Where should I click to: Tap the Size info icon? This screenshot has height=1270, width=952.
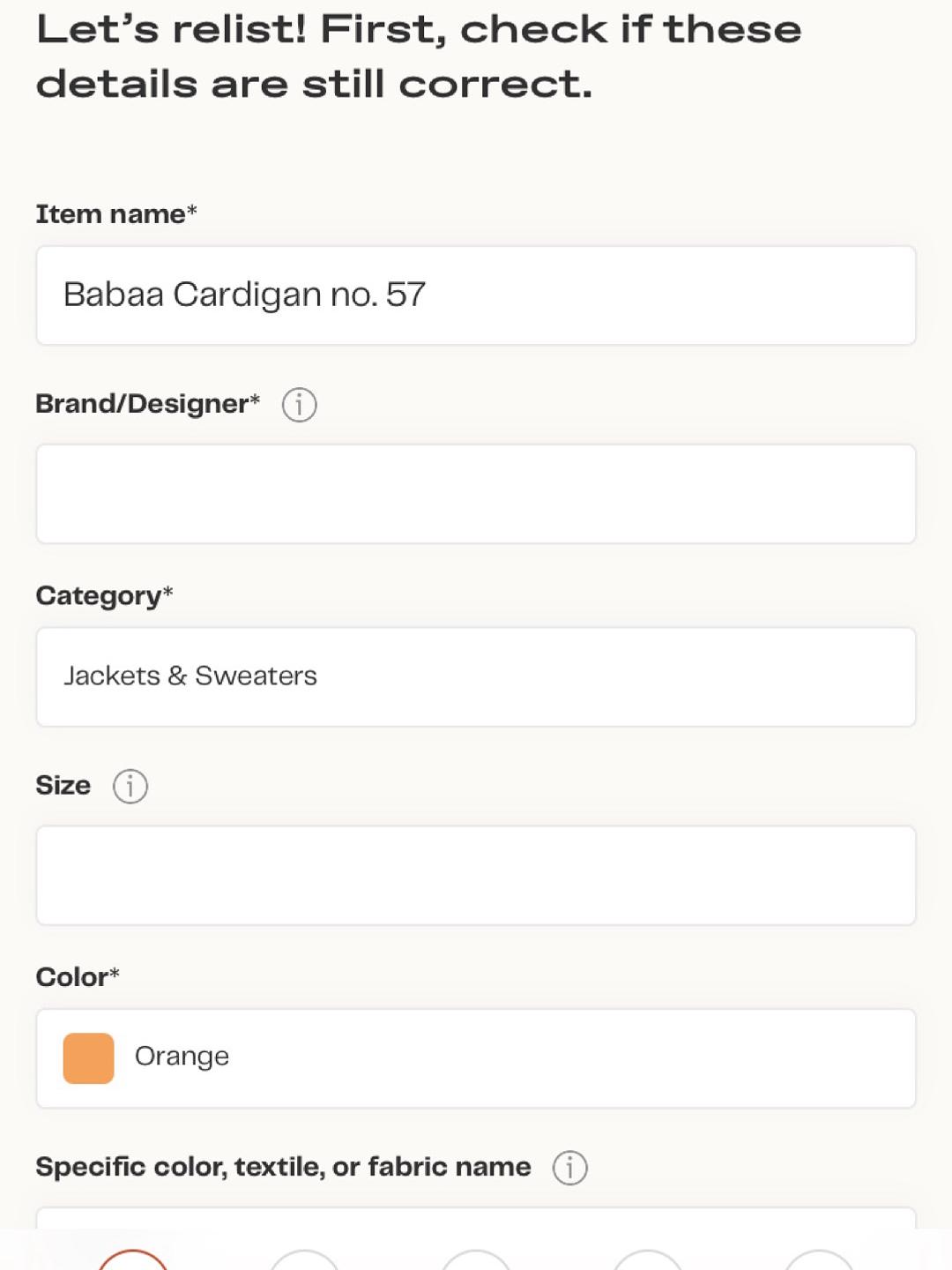pyautogui.click(x=130, y=786)
